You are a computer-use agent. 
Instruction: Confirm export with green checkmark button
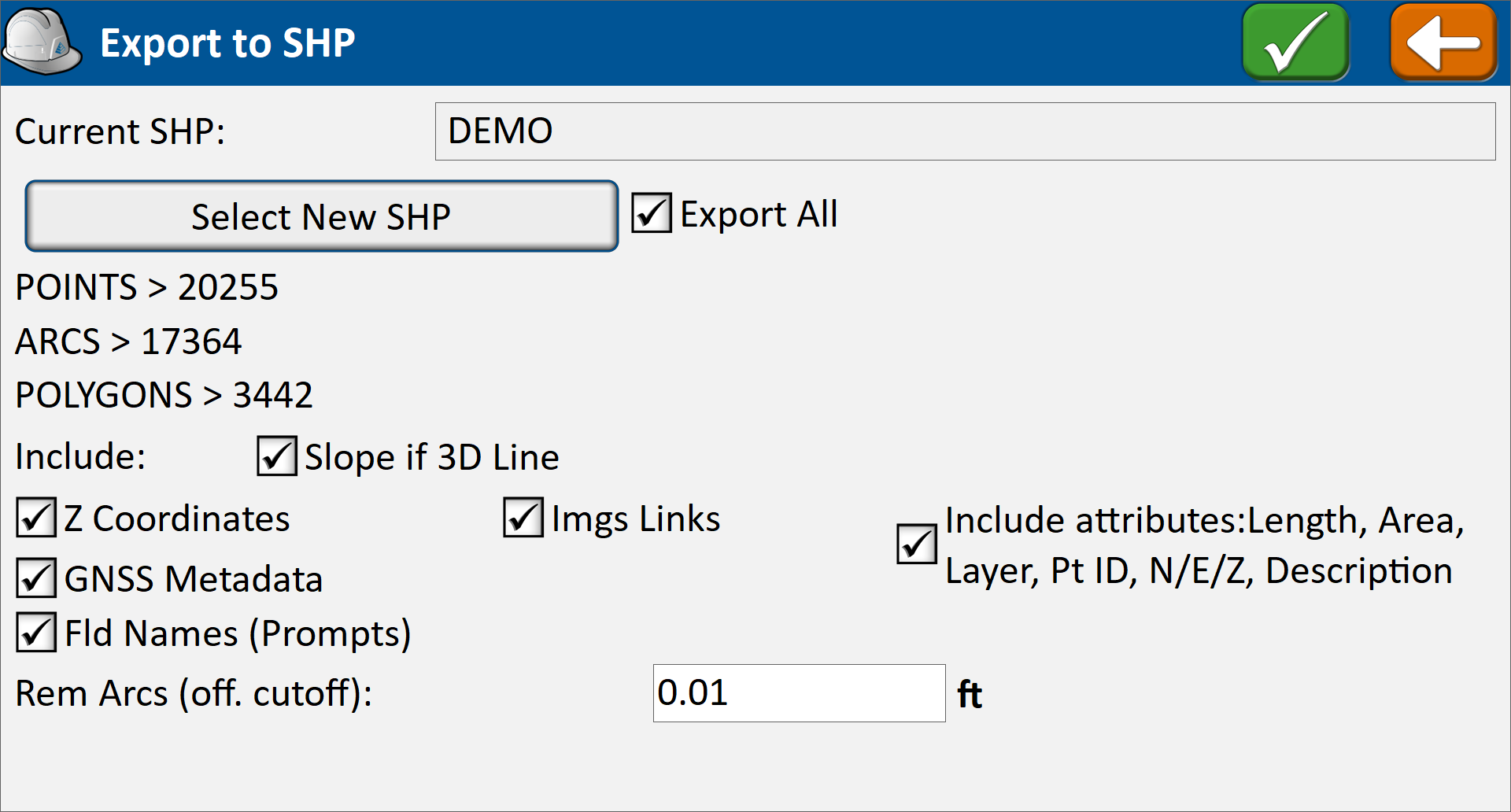[x=1295, y=42]
